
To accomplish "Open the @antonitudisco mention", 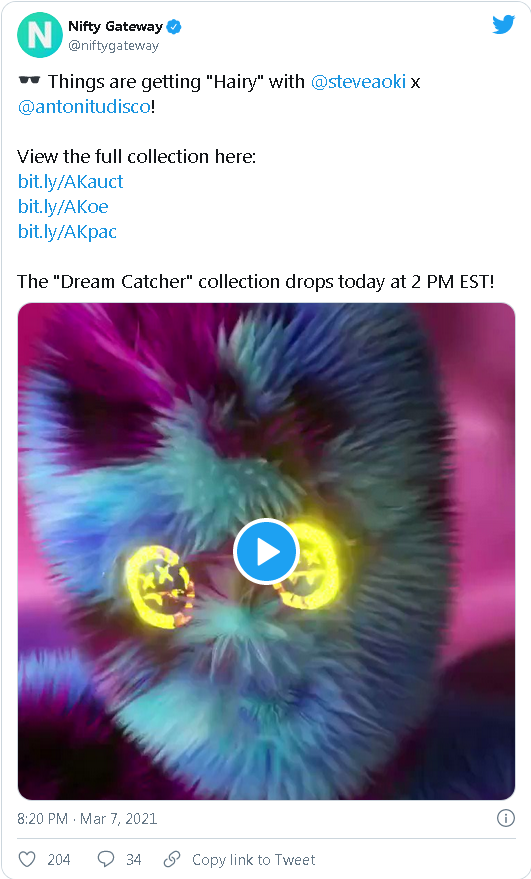I will [84, 107].
